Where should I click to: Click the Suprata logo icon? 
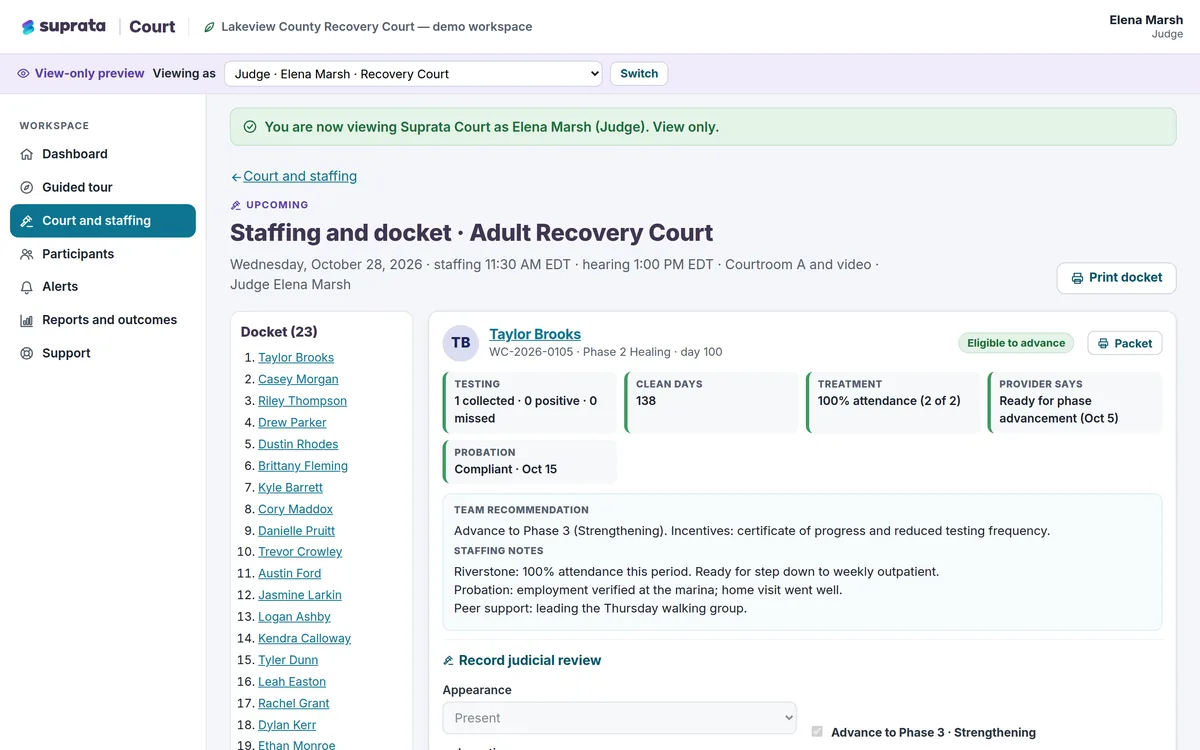pos(28,27)
